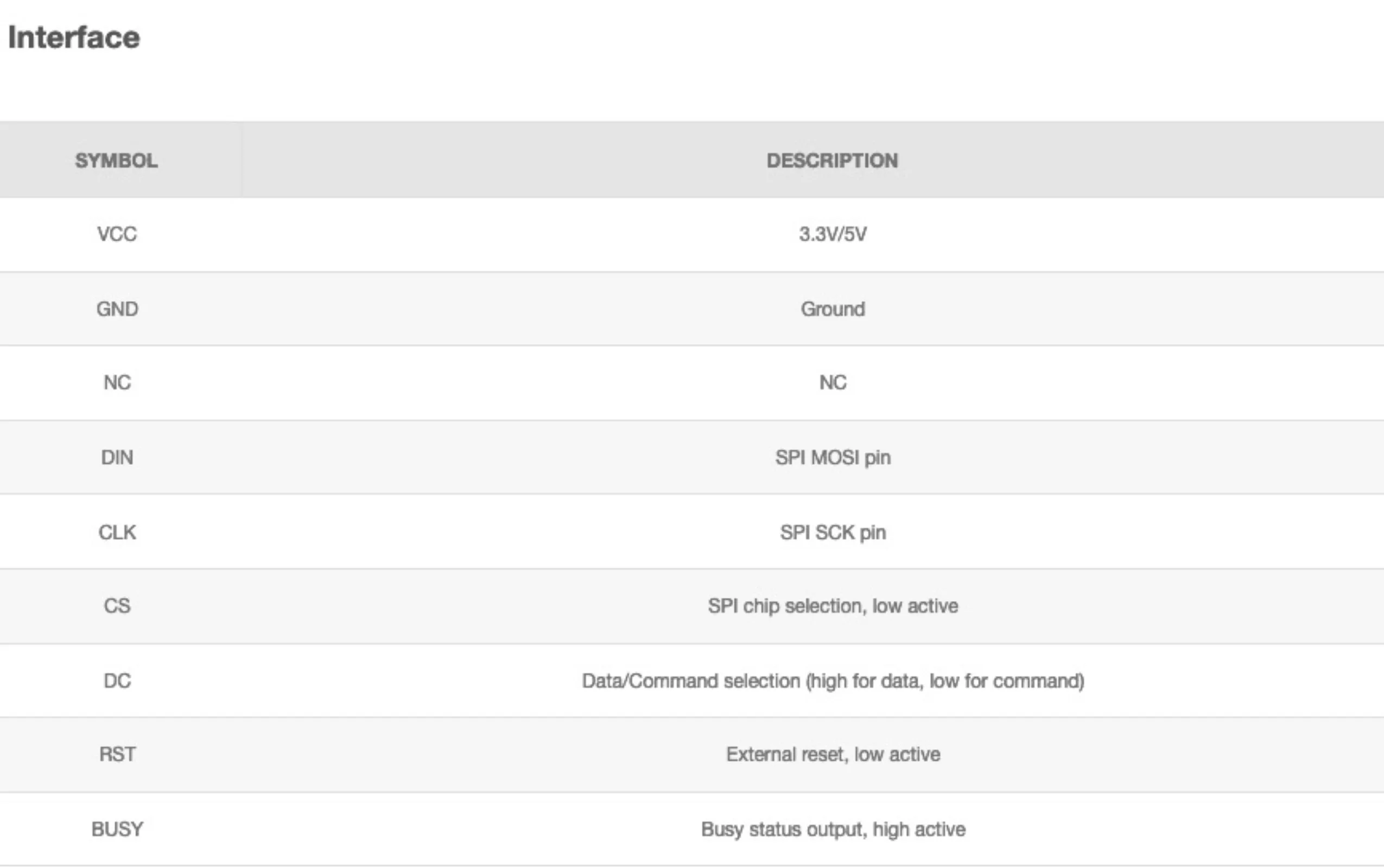Image resolution: width=1384 pixels, height=868 pixels.
Task: Click the Ground description text
Action: point(833,309)
